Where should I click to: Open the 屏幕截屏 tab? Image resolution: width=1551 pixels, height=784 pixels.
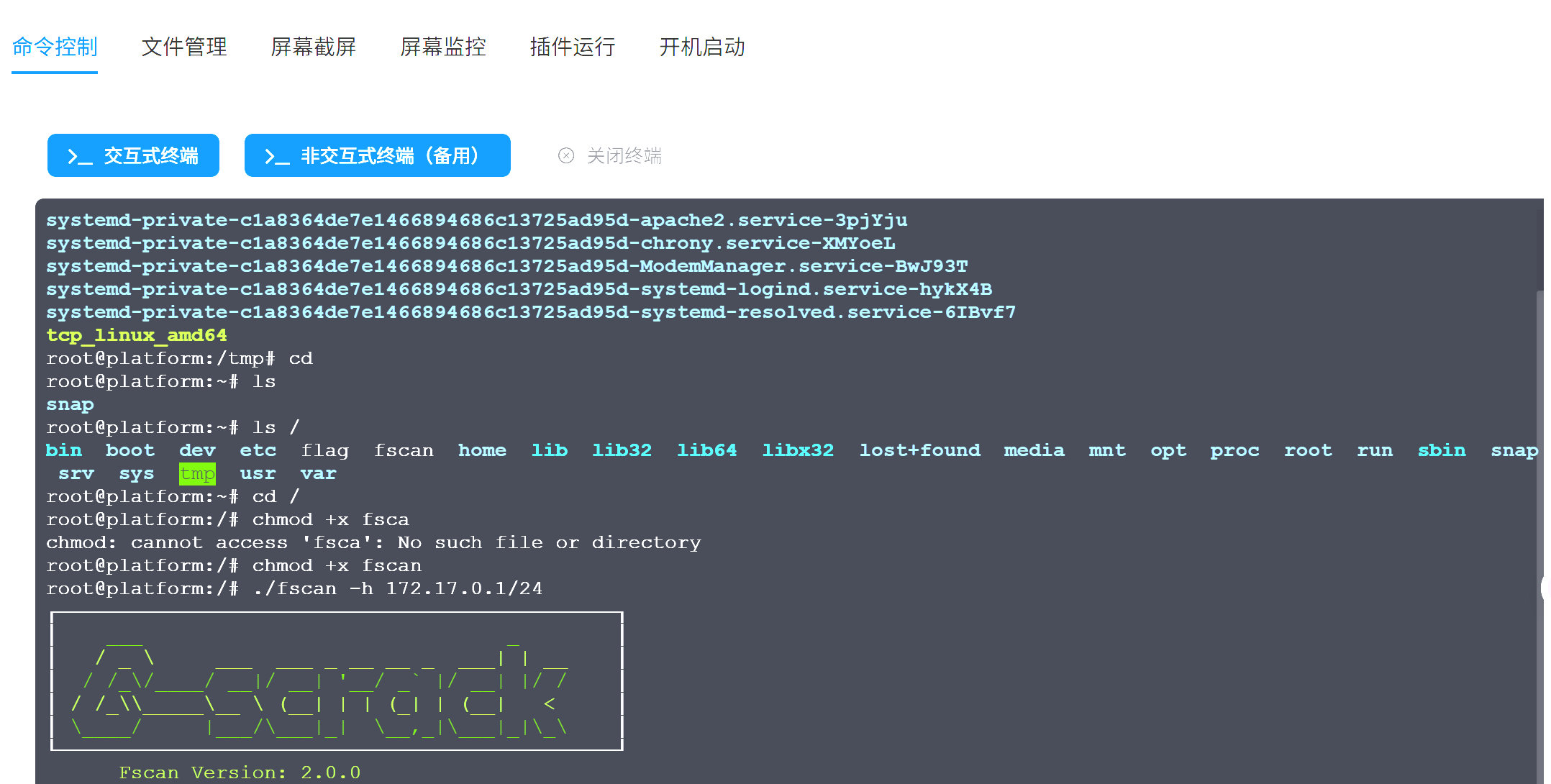314,47
